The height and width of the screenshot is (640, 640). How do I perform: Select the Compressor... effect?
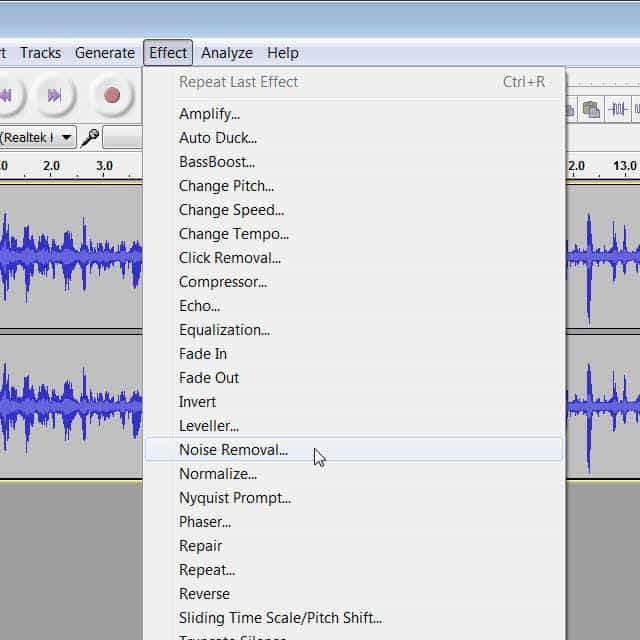click(353, 282)
